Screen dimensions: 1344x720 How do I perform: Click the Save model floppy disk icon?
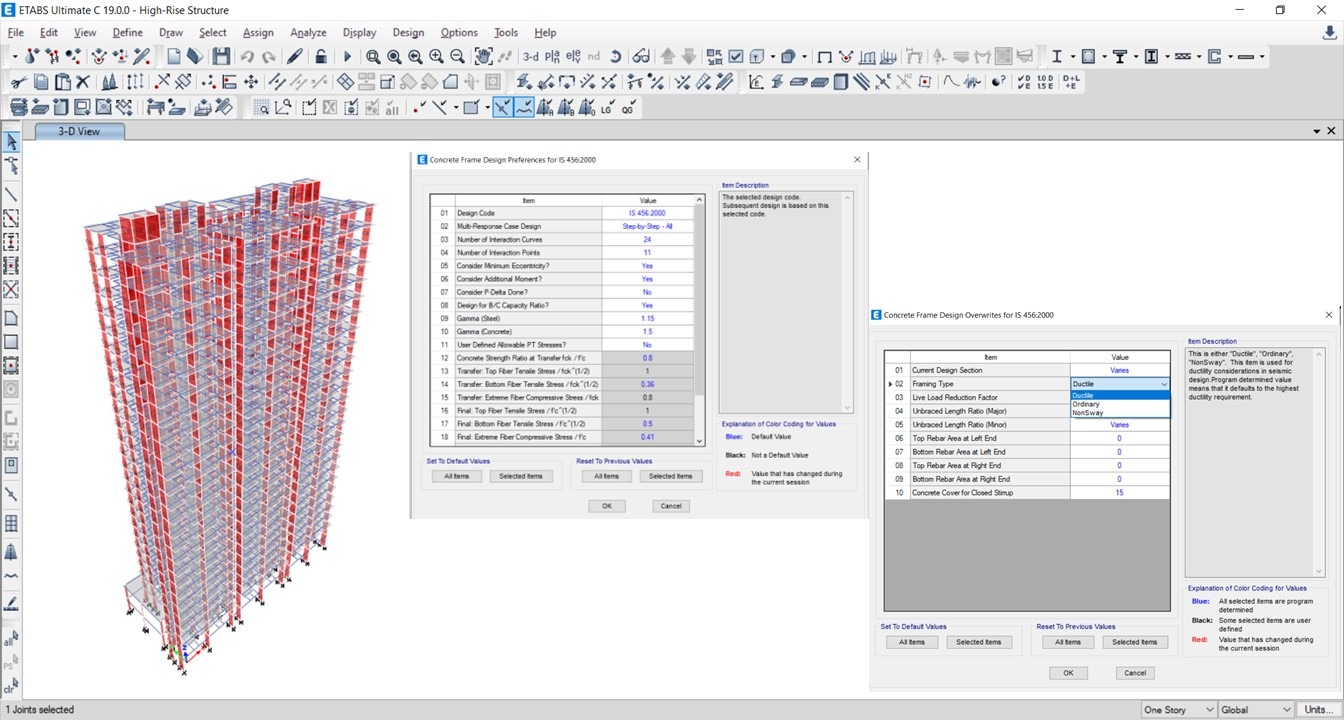(x=221, y=57)
